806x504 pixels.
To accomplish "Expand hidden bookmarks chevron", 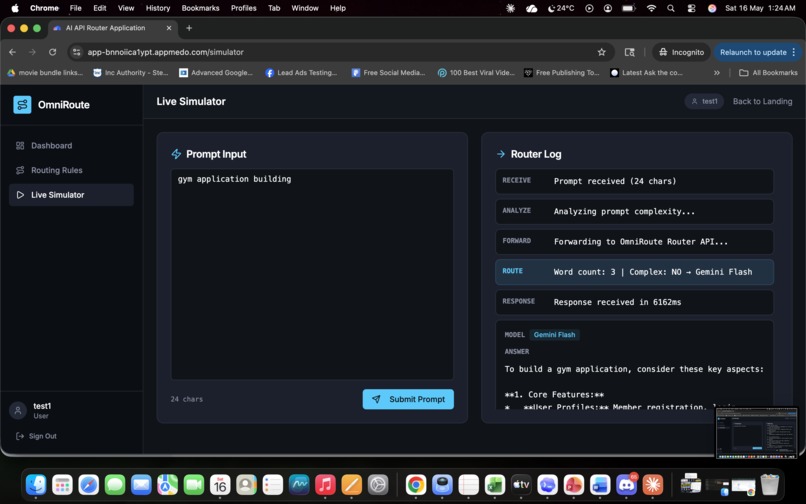I will [x=717, y=73].
